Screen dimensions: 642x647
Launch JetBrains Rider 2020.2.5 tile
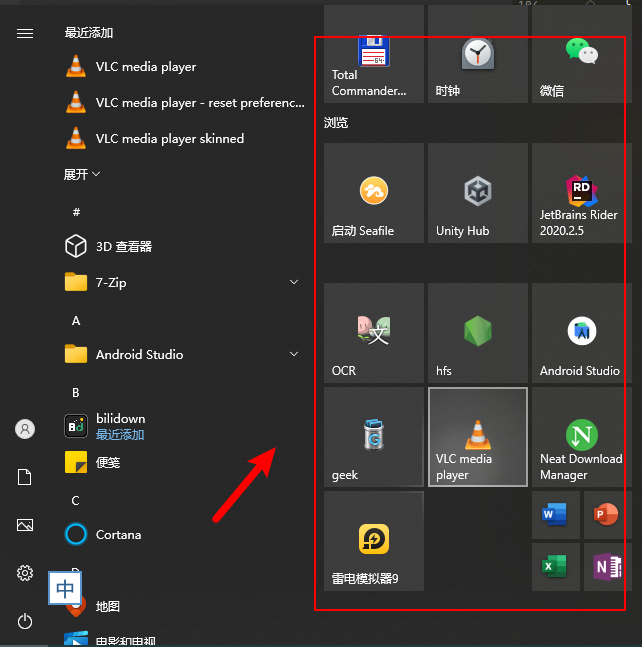582,193
